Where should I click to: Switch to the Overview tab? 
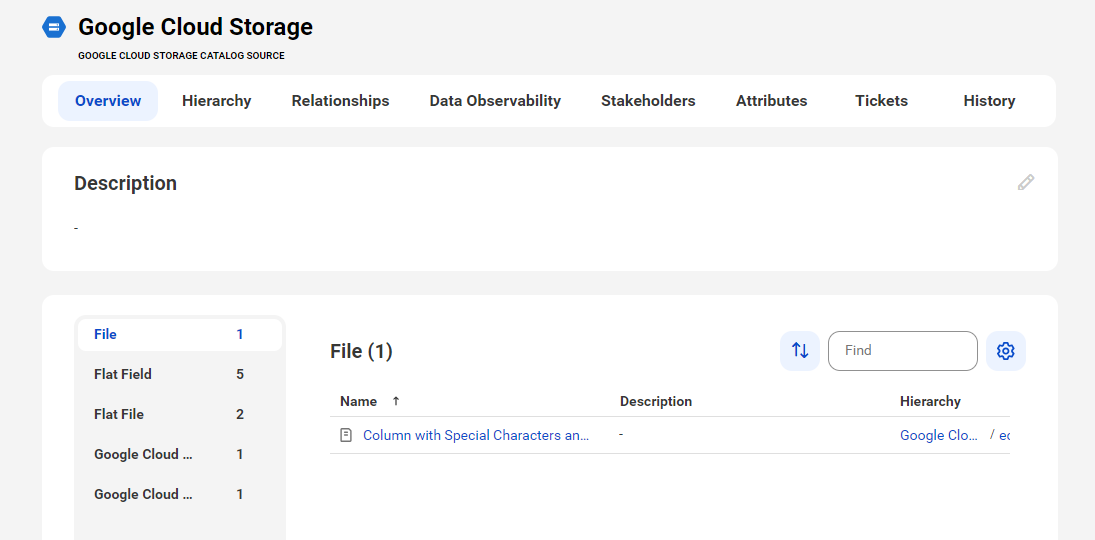[108, 101]
